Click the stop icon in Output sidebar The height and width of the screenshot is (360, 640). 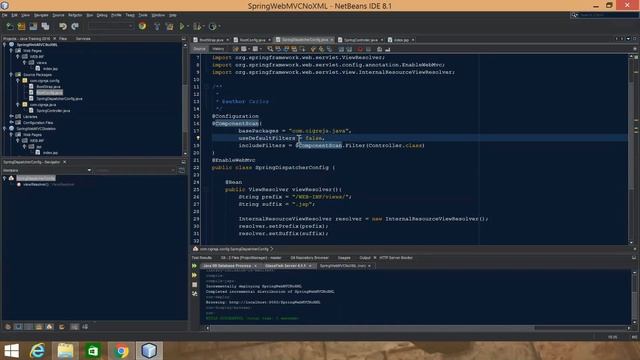pos(194,284)
